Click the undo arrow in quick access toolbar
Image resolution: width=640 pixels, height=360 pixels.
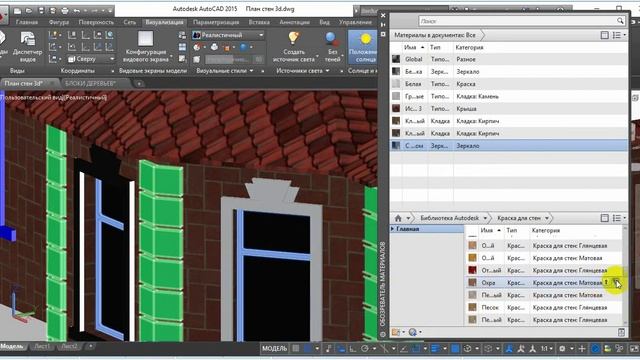coord(77,11)
